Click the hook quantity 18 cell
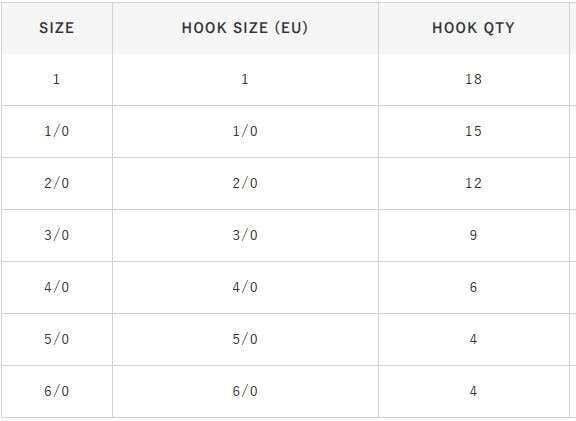Image resolution: width=576 pixels, height=421 pixels. click(474, 79)
